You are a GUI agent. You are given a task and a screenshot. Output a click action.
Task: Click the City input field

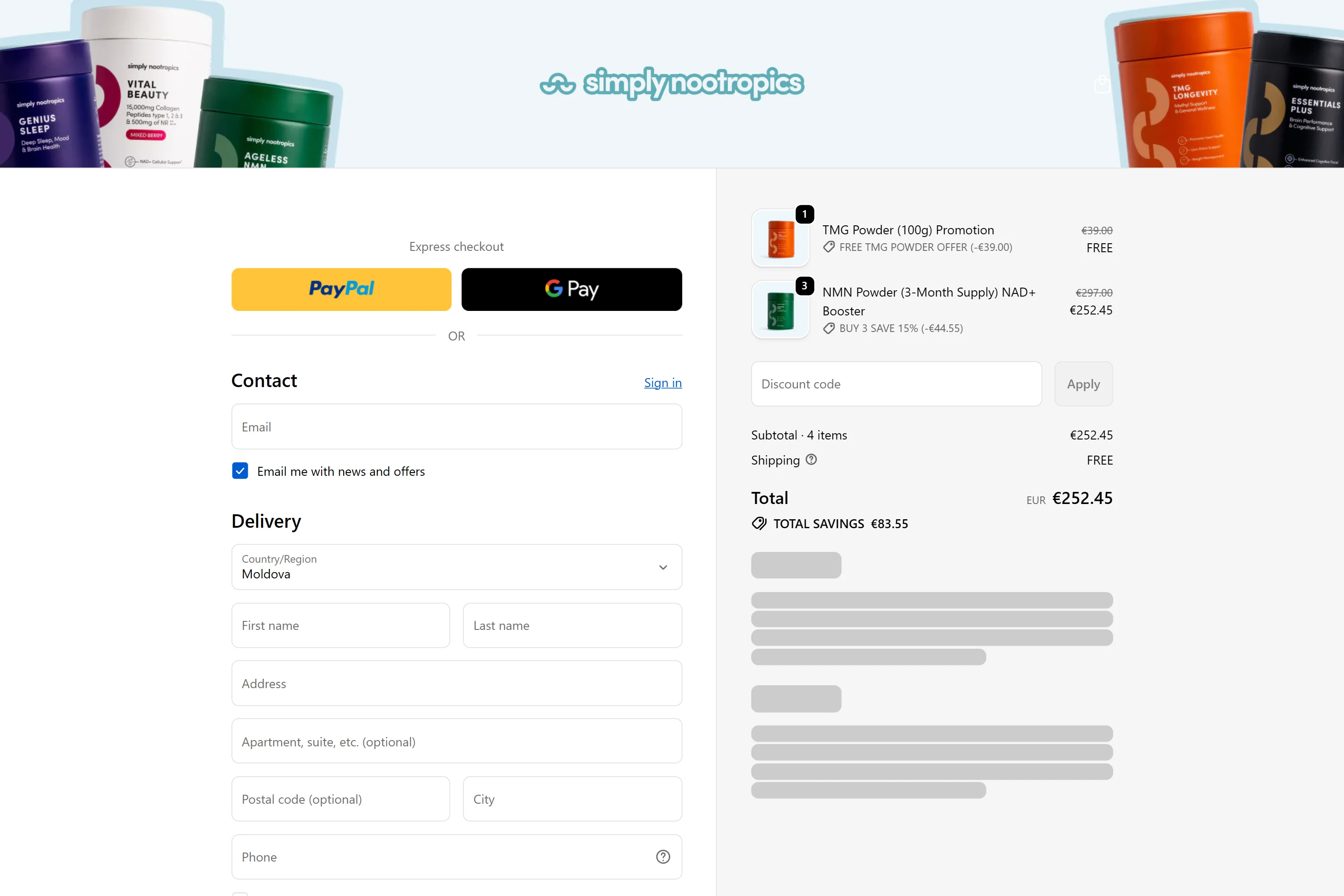572,799
